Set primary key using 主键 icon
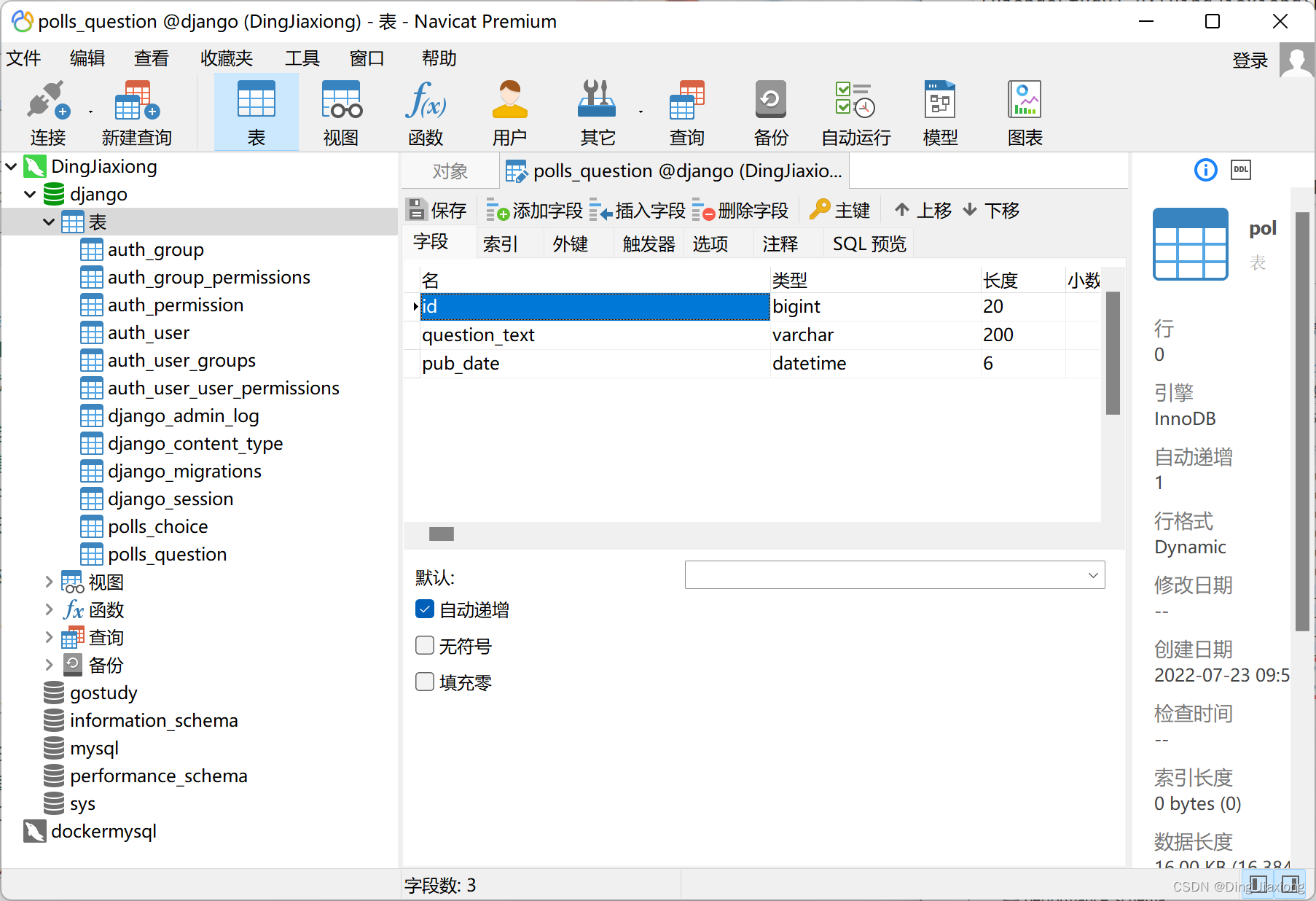Screen dimensions: 1316x901 pyautogui.click(x=839, y=210)
